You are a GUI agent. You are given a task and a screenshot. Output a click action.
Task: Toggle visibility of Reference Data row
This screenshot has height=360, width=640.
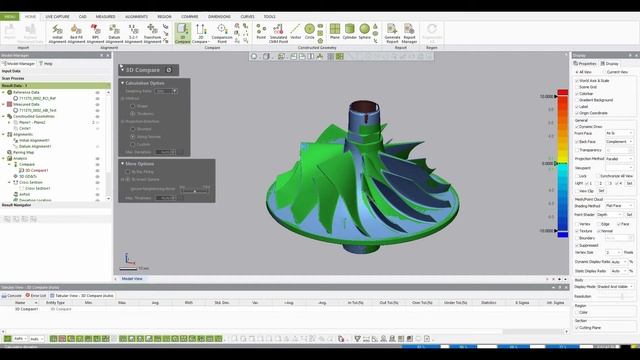98,93
